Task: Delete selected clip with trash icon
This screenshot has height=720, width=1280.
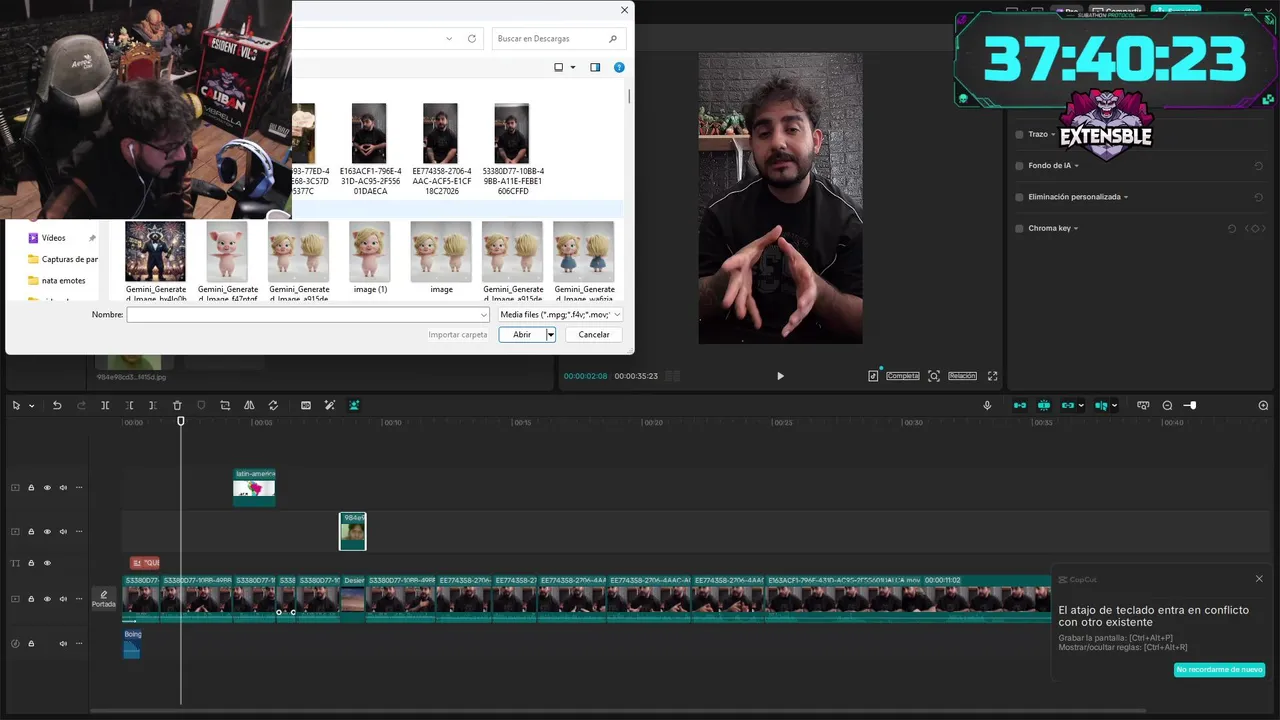Action: point(177,405)
